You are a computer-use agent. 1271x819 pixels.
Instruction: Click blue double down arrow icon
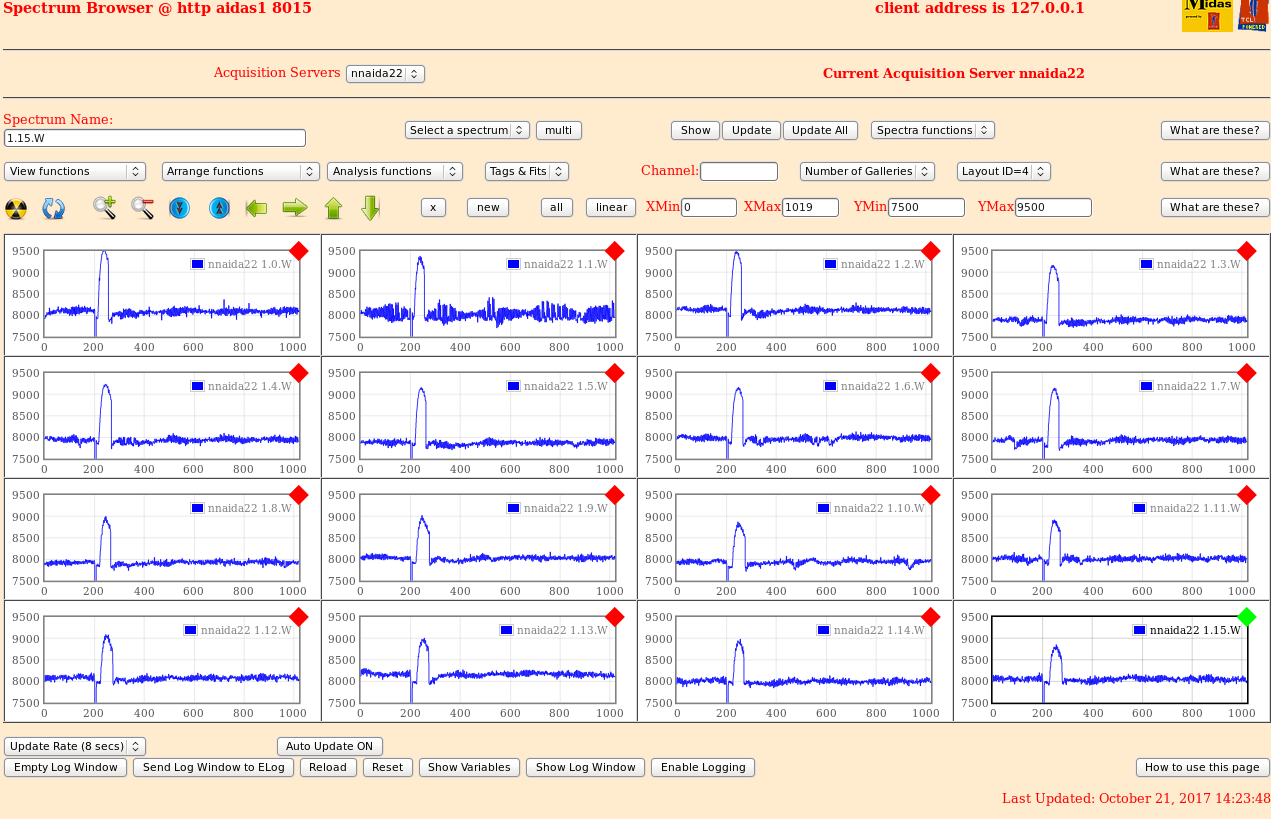(179, 208)
